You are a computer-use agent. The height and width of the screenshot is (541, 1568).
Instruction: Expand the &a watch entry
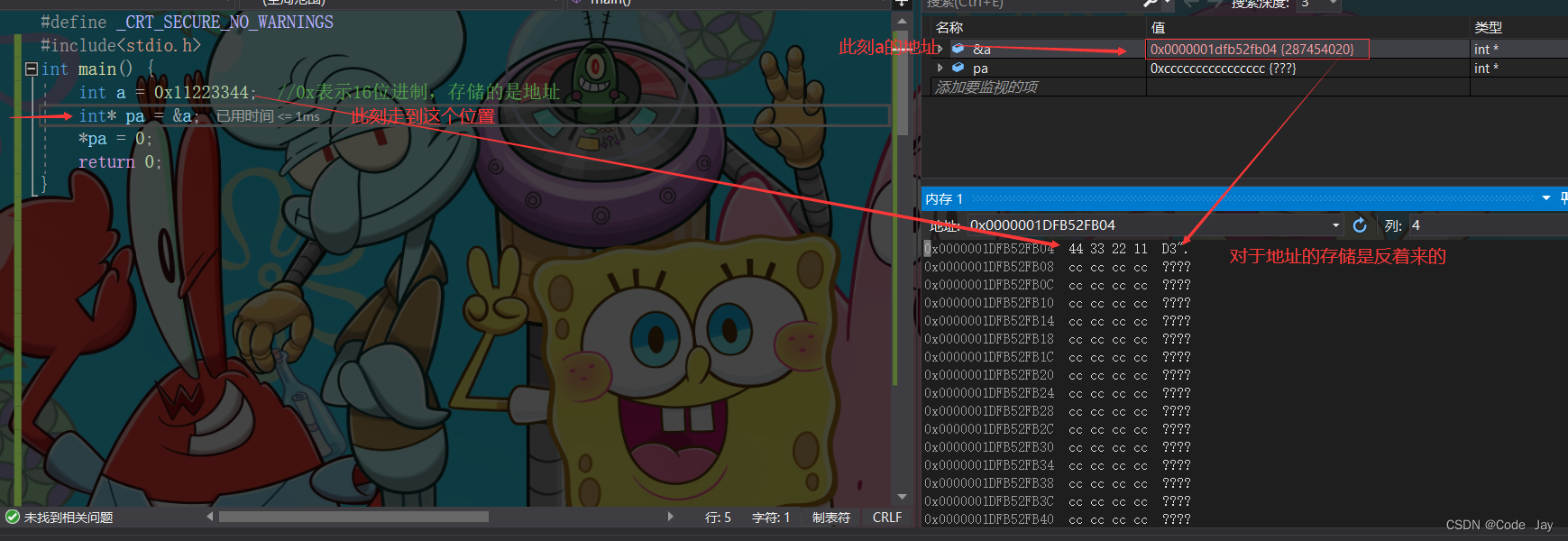click(940, 49)
